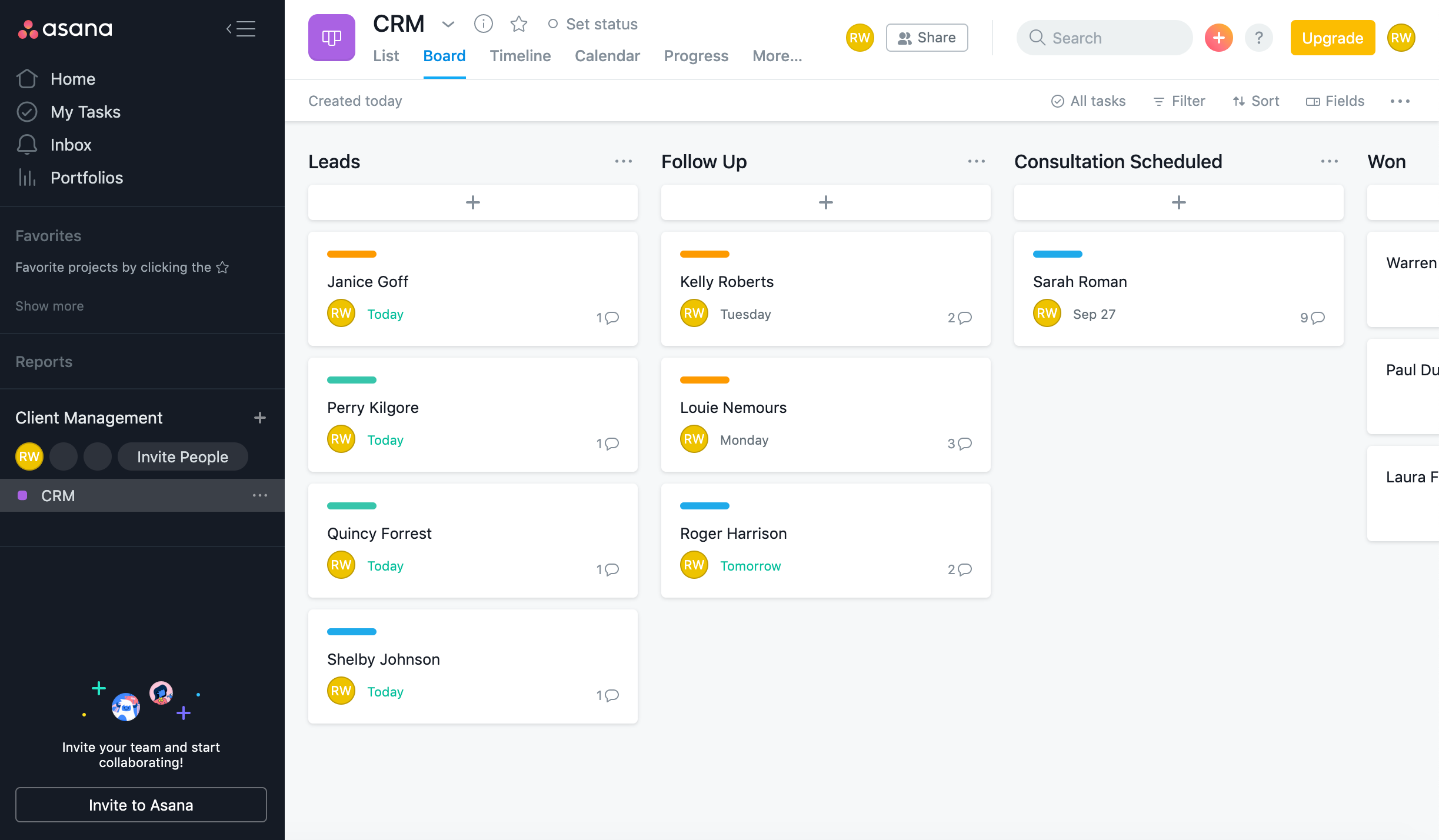Click the Invite to Asana button

[141, 805]
